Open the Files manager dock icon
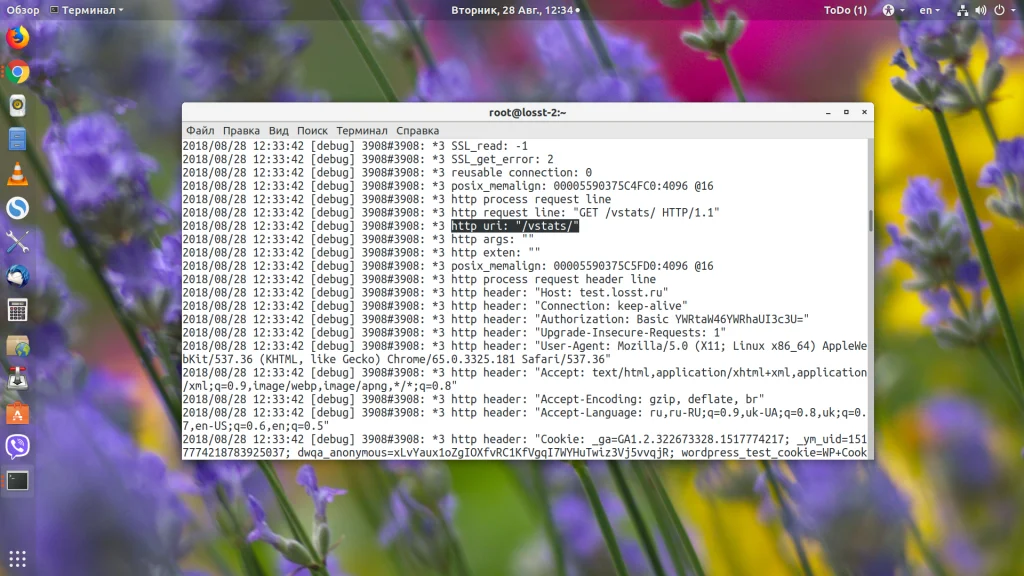 18,140
